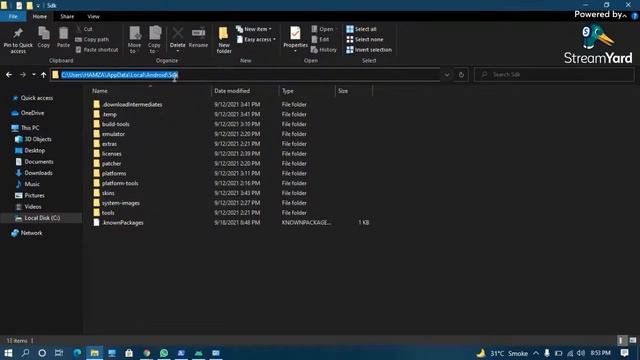
Task: Select Local Disk (C:) in the sidebar
Action: [42, 218]
